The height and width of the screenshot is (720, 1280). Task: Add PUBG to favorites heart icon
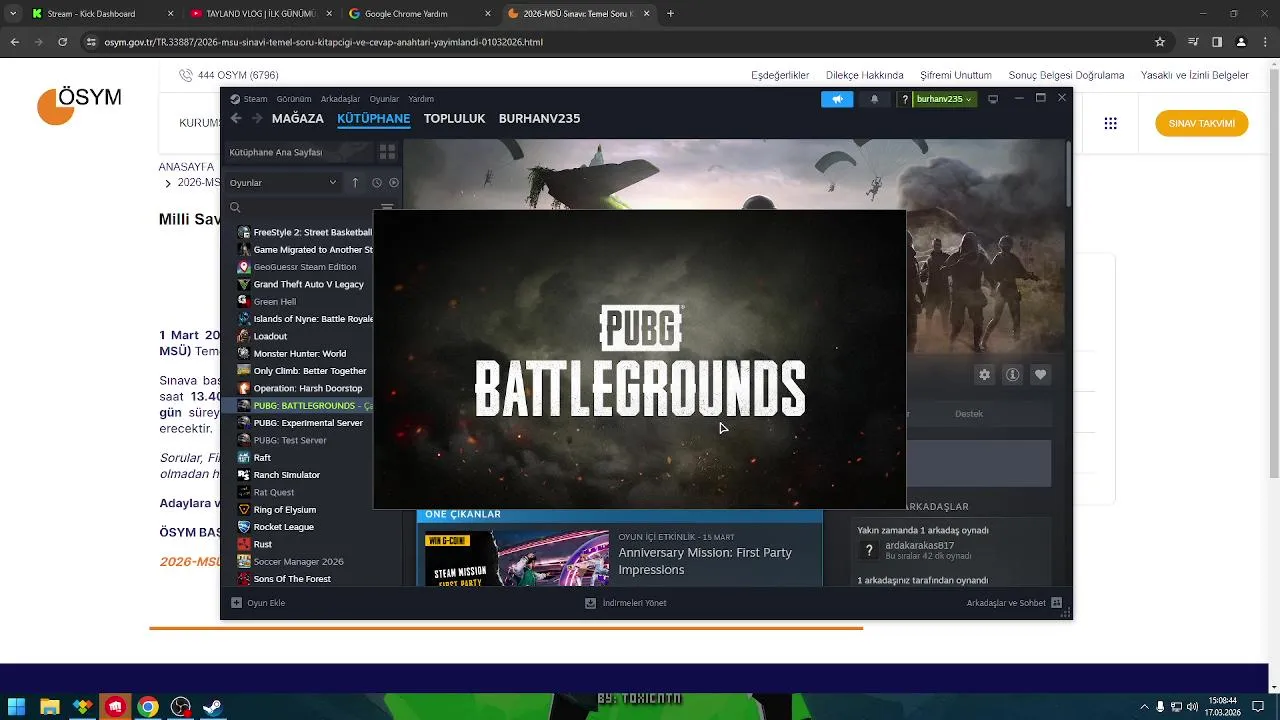click(x=1040, y=374)
